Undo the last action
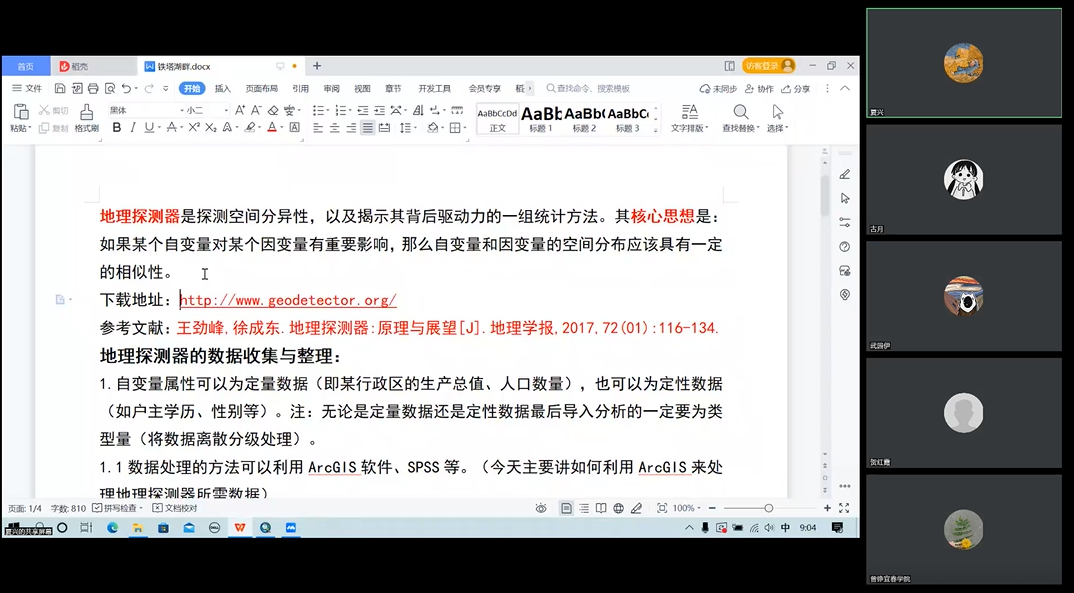The image size is (1074, 593). tap(125, 89)
